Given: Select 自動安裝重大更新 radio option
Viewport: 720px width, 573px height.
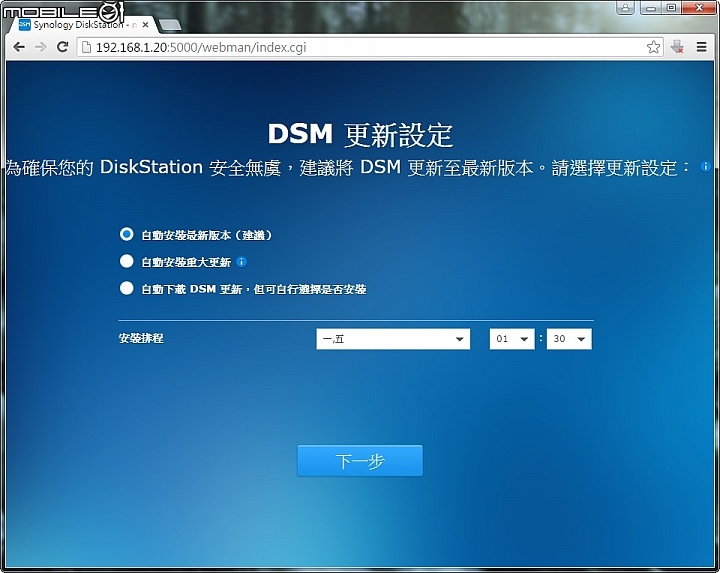Looking at the screenshot, I should click(127, 262).
